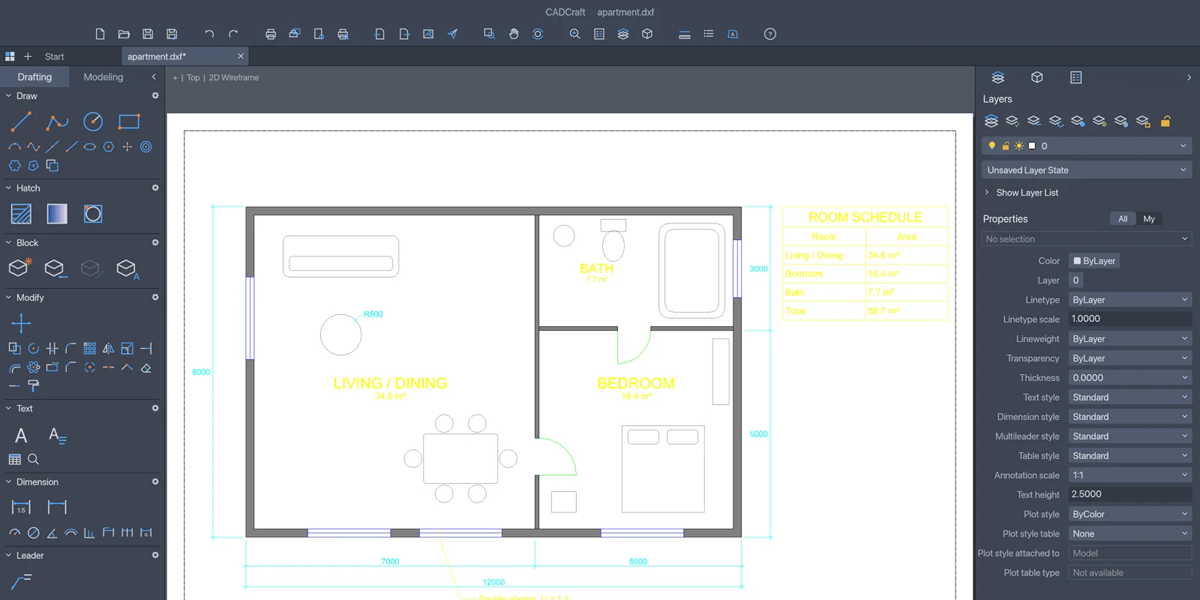This screenshot has width=1200, height=600.
Task: Click the Undo arrow in the toolbar
Action: click(x=209, y=34)
